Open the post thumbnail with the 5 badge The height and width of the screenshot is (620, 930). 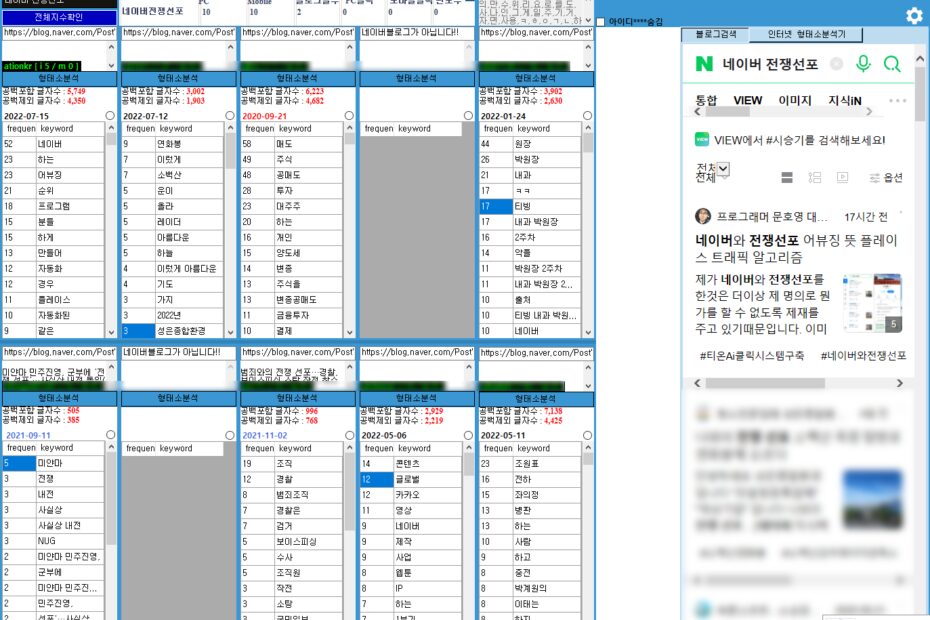[873, 303]
